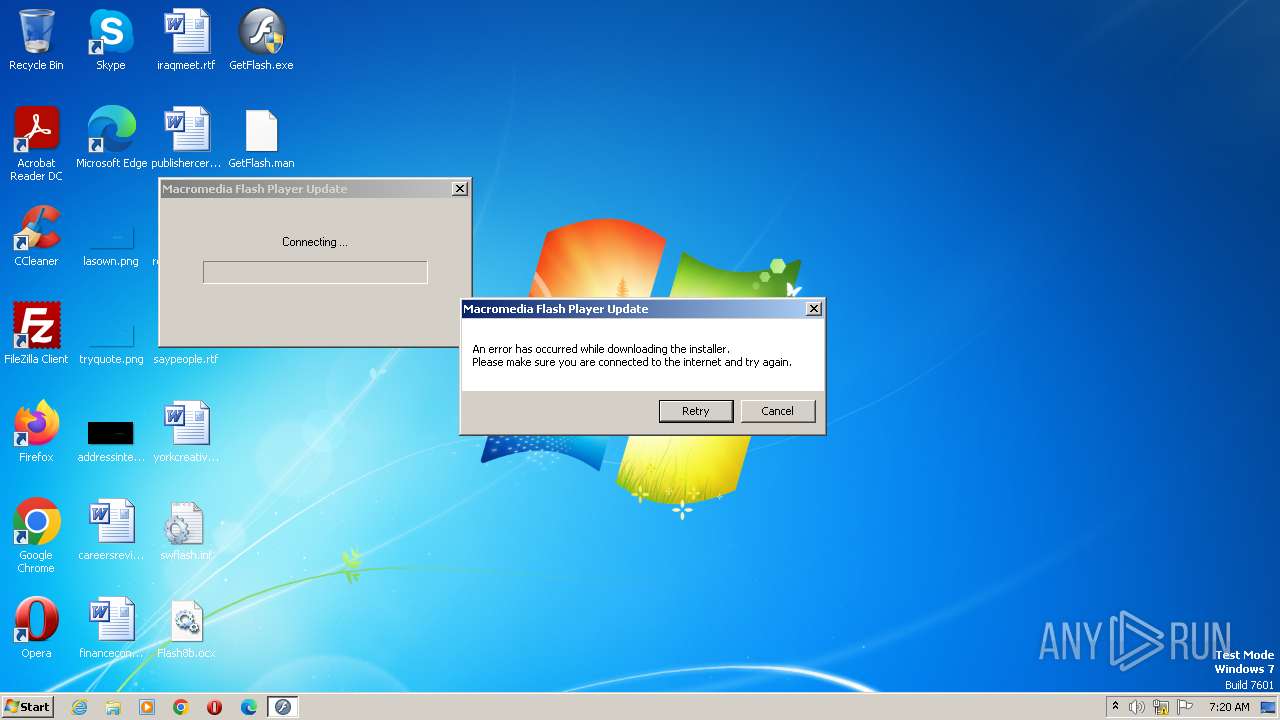Select the saypeople.rtf file label
Viewport: 1280px width, 720px height.
(186, 359)
